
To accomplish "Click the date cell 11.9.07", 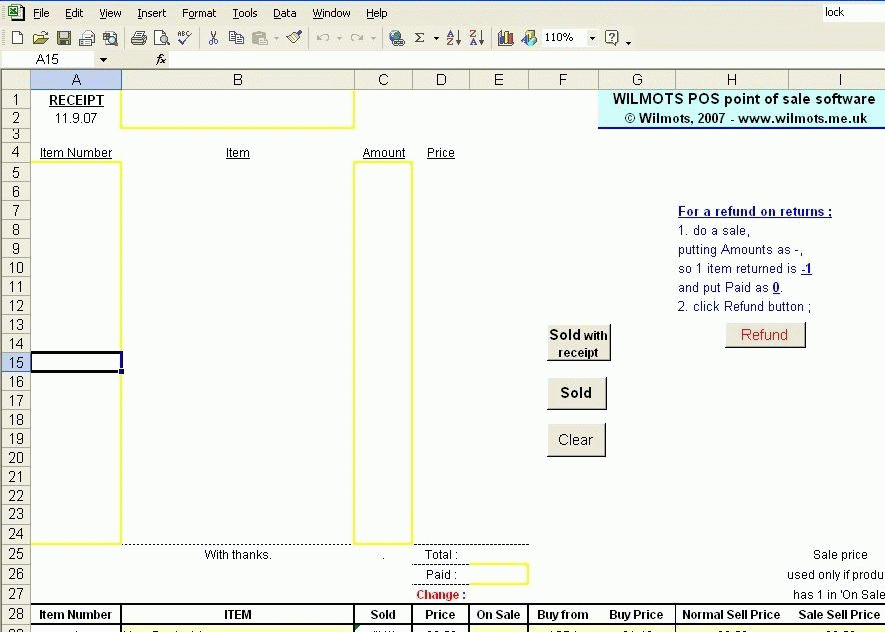I will pyautogui.click(x=76, y=118).
